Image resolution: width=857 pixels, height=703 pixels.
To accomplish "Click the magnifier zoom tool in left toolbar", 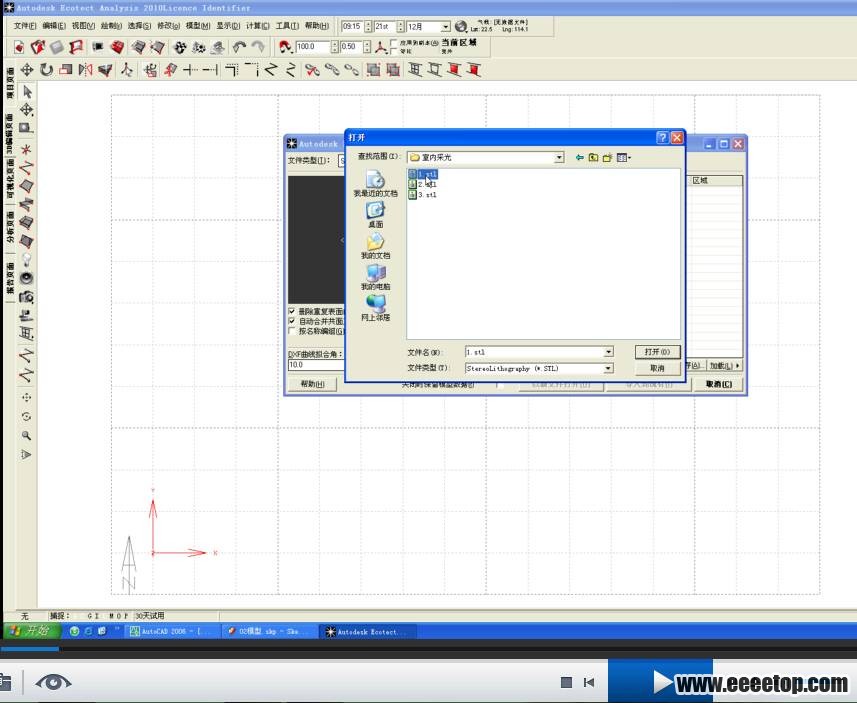I will pyautogui.click(x=26, y=436).
